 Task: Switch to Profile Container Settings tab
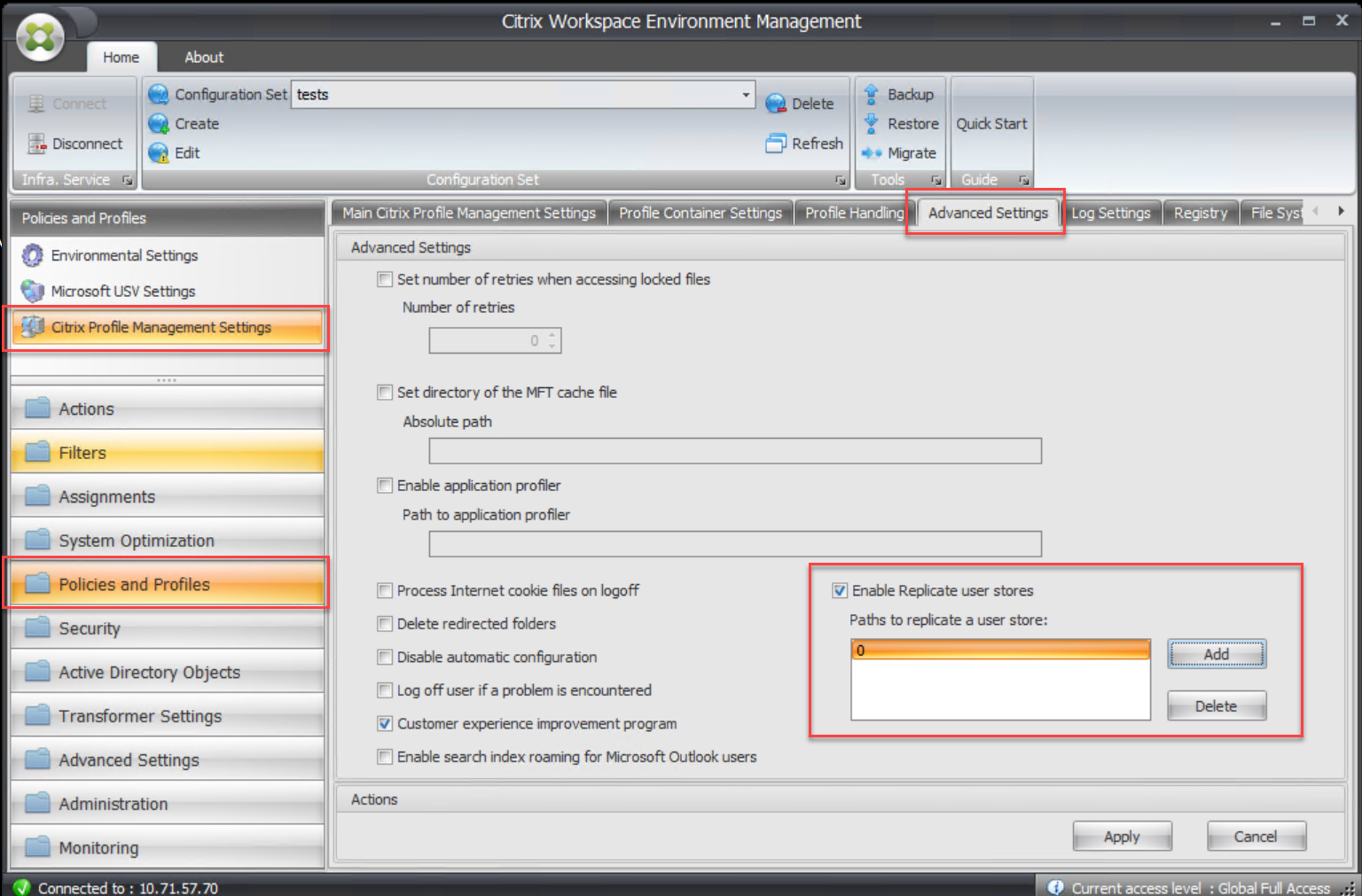701,213
